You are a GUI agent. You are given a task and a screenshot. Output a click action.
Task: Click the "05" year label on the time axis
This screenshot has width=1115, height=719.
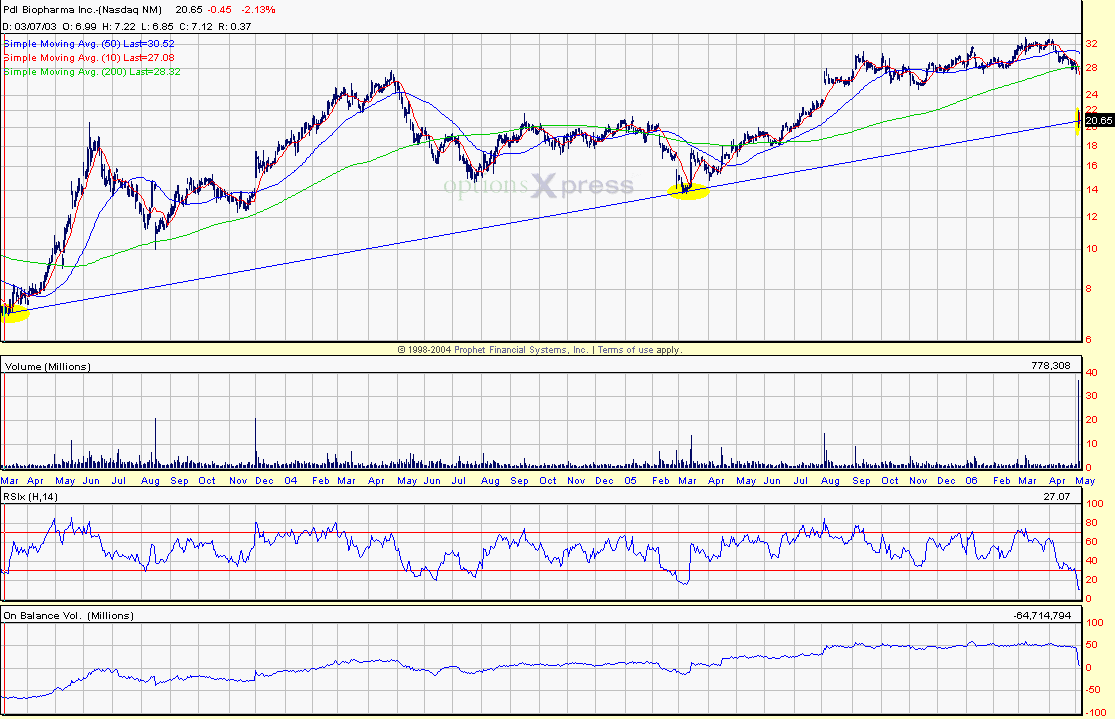tap(631, 481)
